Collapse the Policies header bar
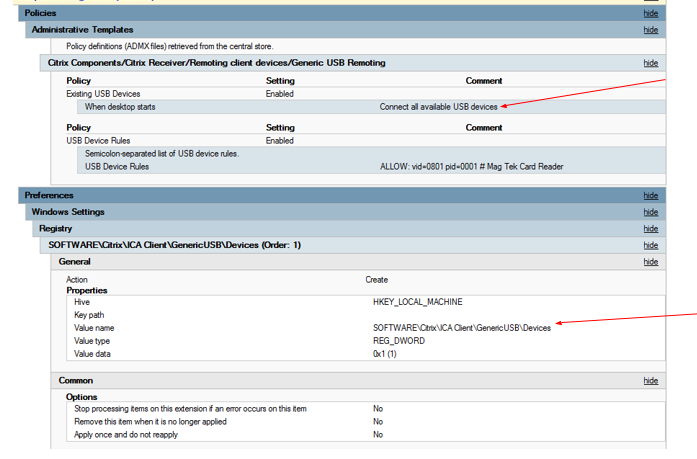Viewport: 697px width, 459px height. point(342,13)
